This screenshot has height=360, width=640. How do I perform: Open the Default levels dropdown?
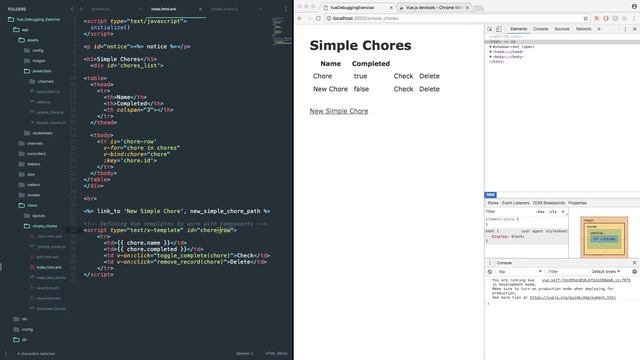(x=606, y=271)
